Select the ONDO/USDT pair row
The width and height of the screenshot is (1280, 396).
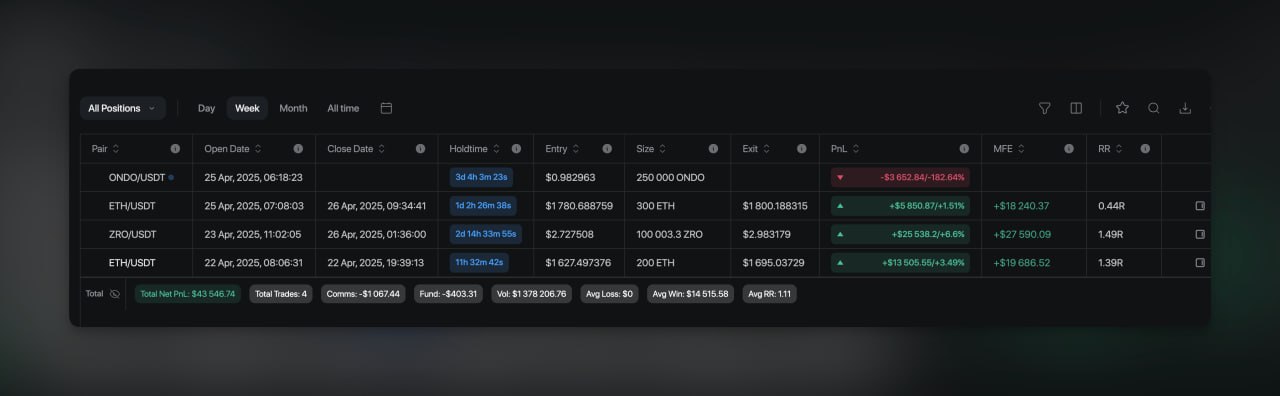(x=645, y=177)
